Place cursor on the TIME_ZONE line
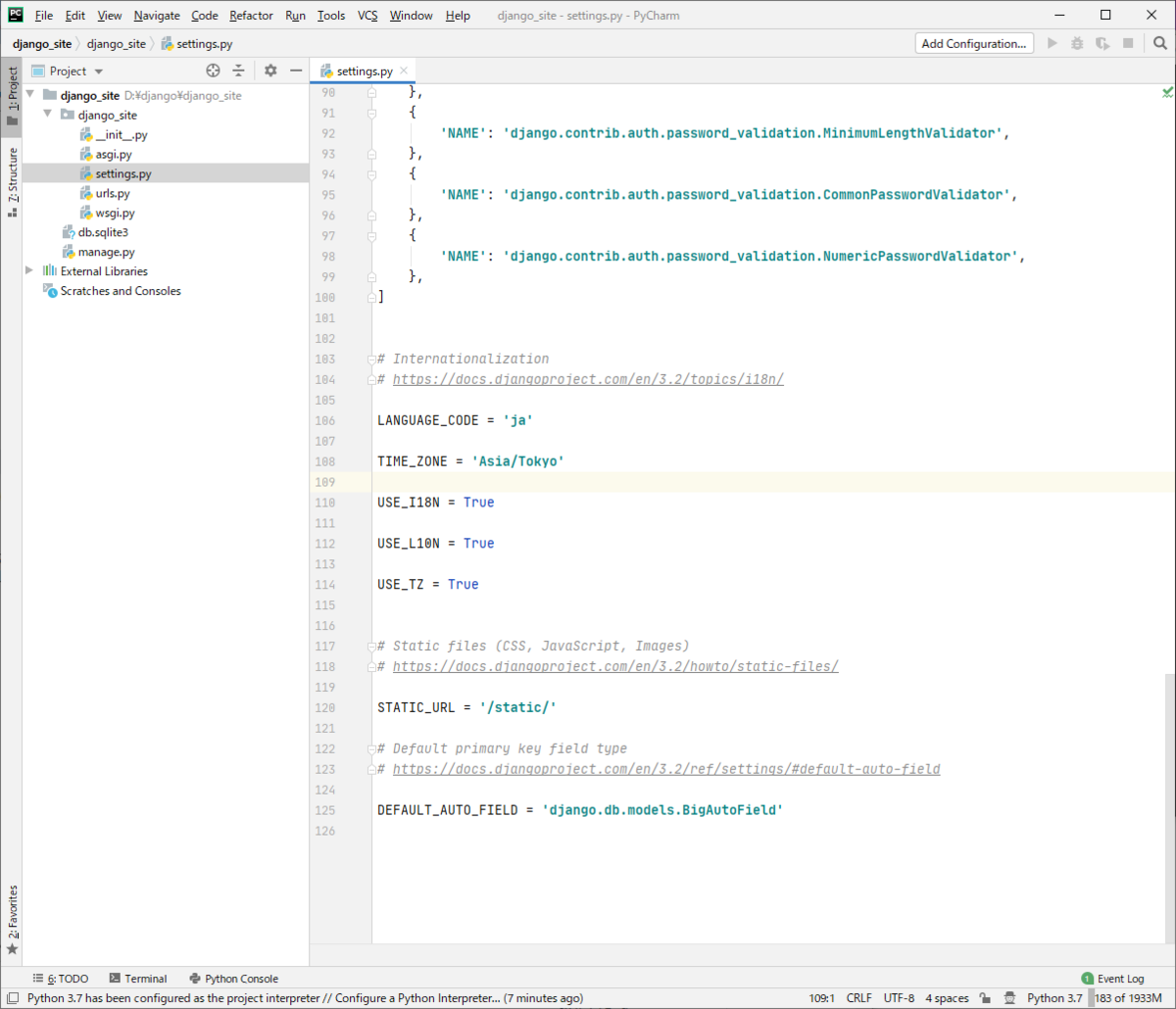The width and height of the screenshot is (1176, 1009). [x=470, y=460]
